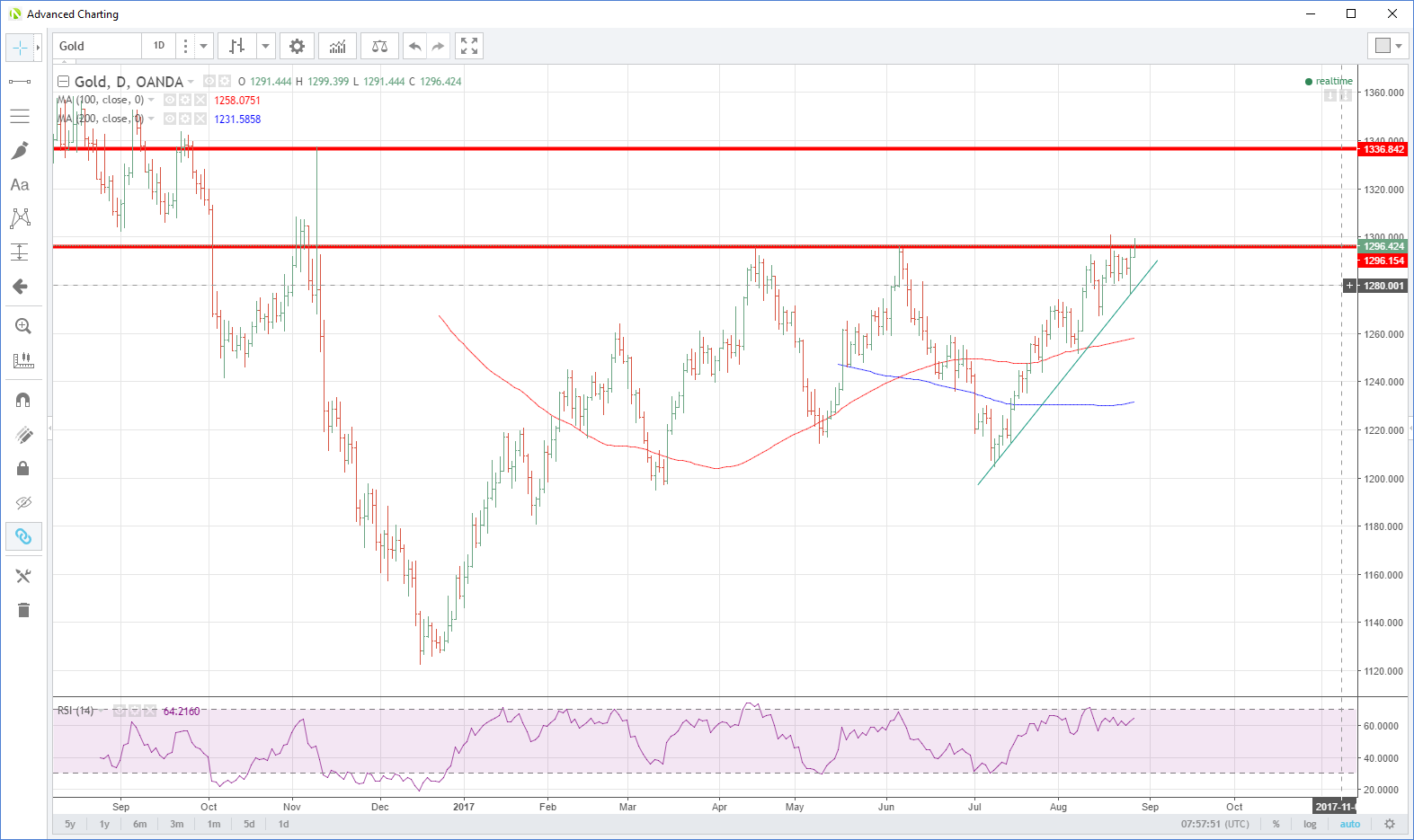Click the bar chart style button
This screenshot has width=1414, height=840.
(x=237, y=46)
